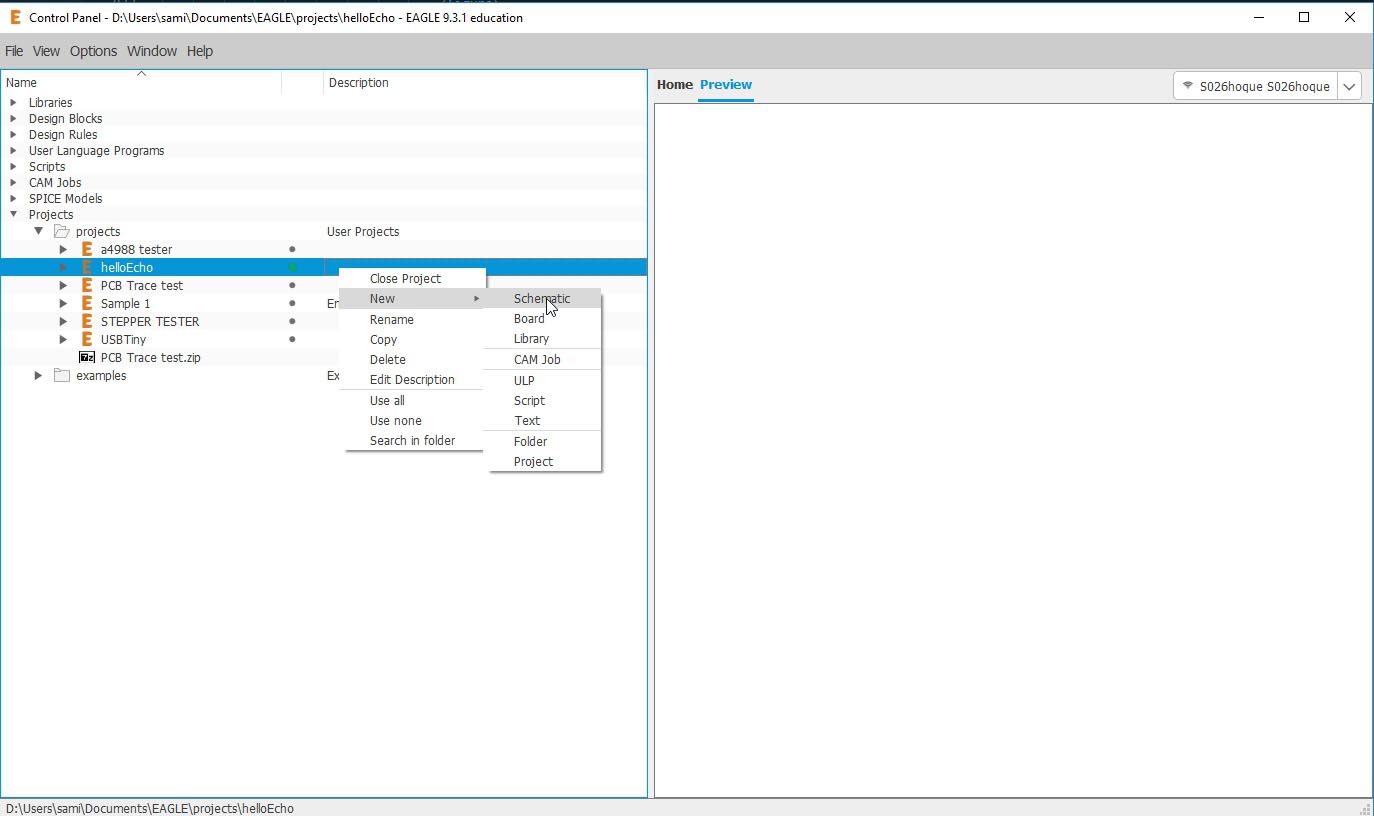Toggle the a4988 tester project open marker
This screenshot has width=1374, height=816.
pos(292,249)
